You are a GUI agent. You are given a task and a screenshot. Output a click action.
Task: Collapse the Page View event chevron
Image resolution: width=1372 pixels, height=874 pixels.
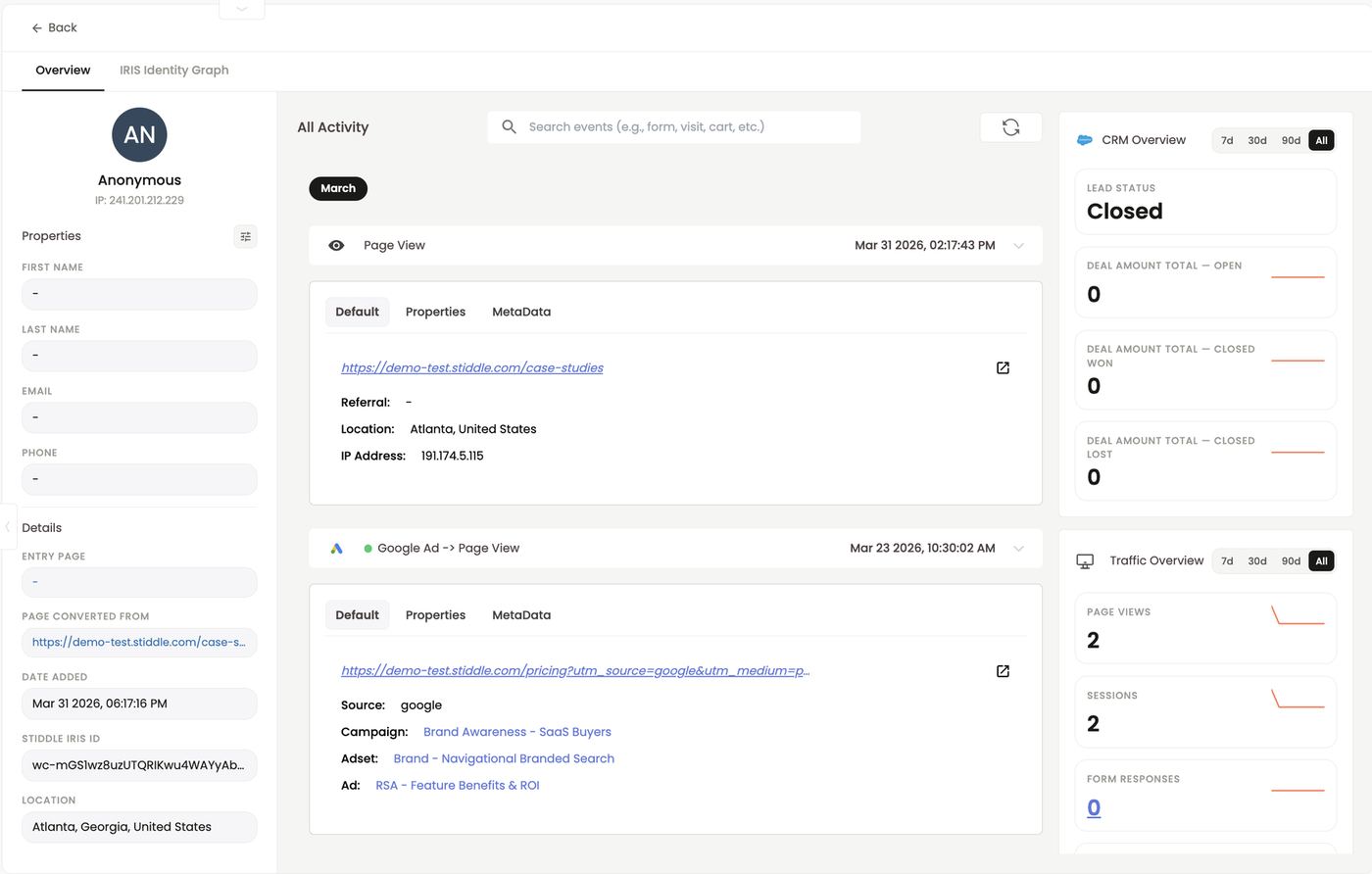[x=1018, y=246]
